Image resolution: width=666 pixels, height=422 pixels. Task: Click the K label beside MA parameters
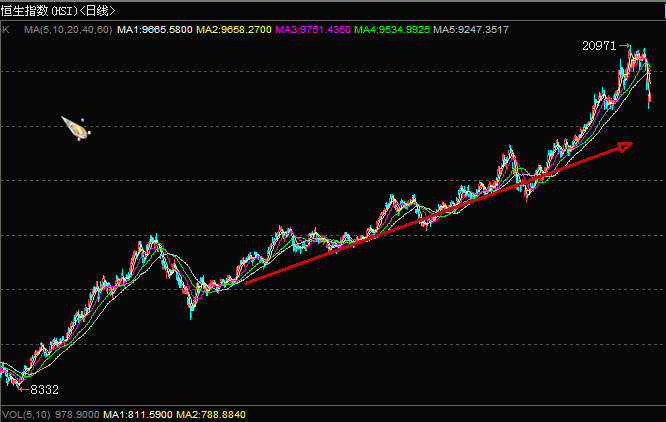pyautogui.click(x=6, y=30)
